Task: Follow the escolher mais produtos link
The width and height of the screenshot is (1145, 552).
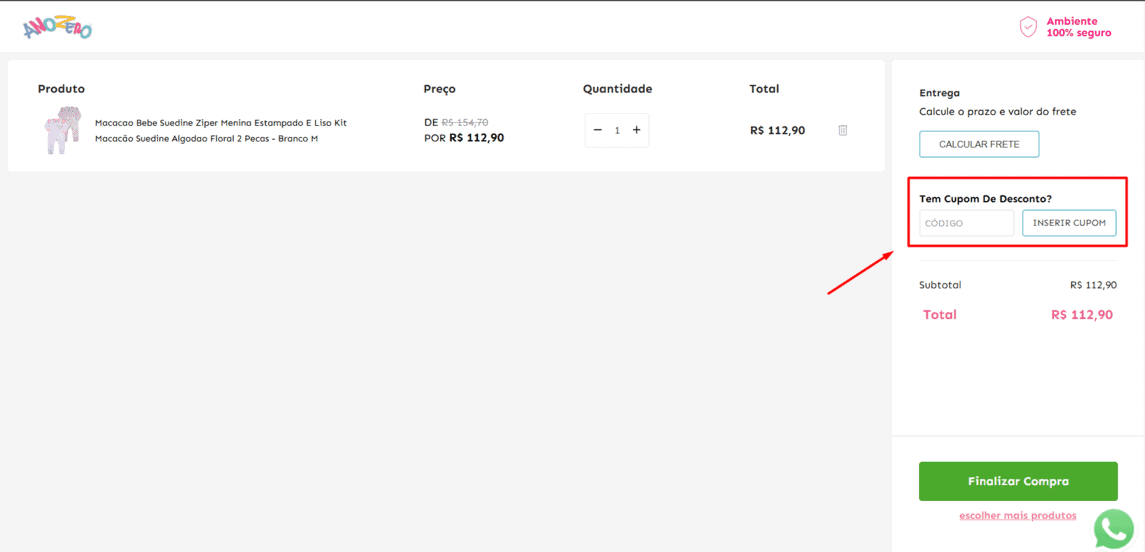Action: (x=1018, y=516)
